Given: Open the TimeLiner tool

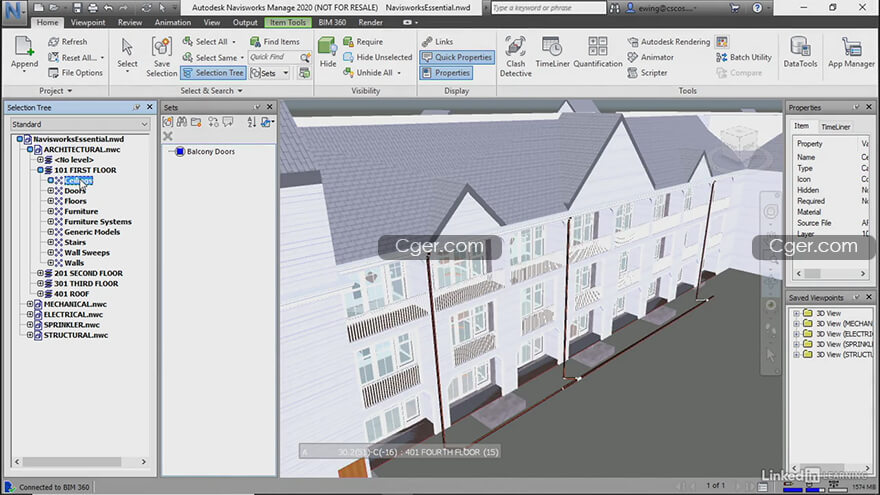Looking at the screenshot, I should (x=552, y=52).
